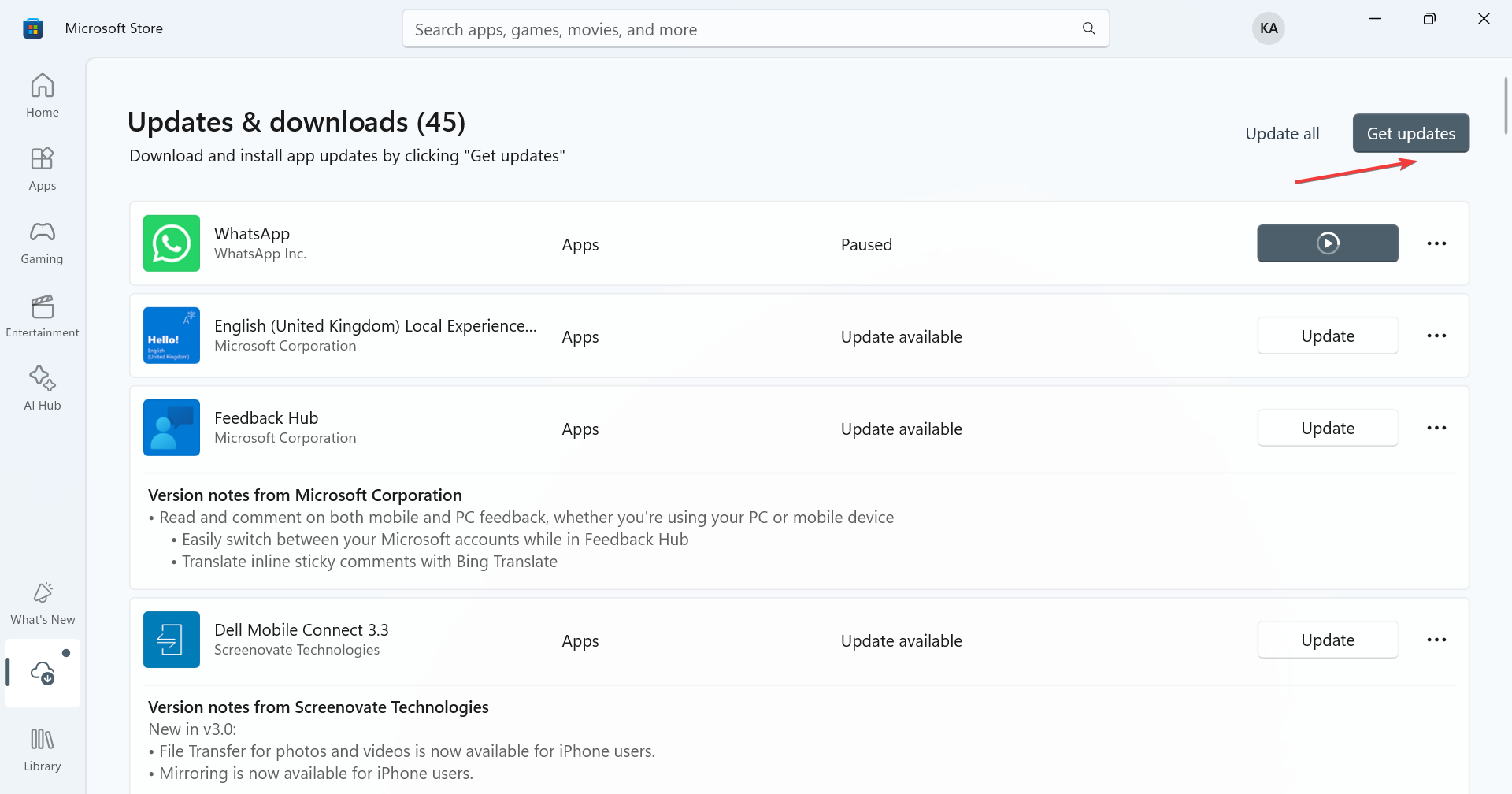The height and width of the screenshot is (794, 1512).
Task: Update the Feedback Hub app
Action: (1327, 428)
